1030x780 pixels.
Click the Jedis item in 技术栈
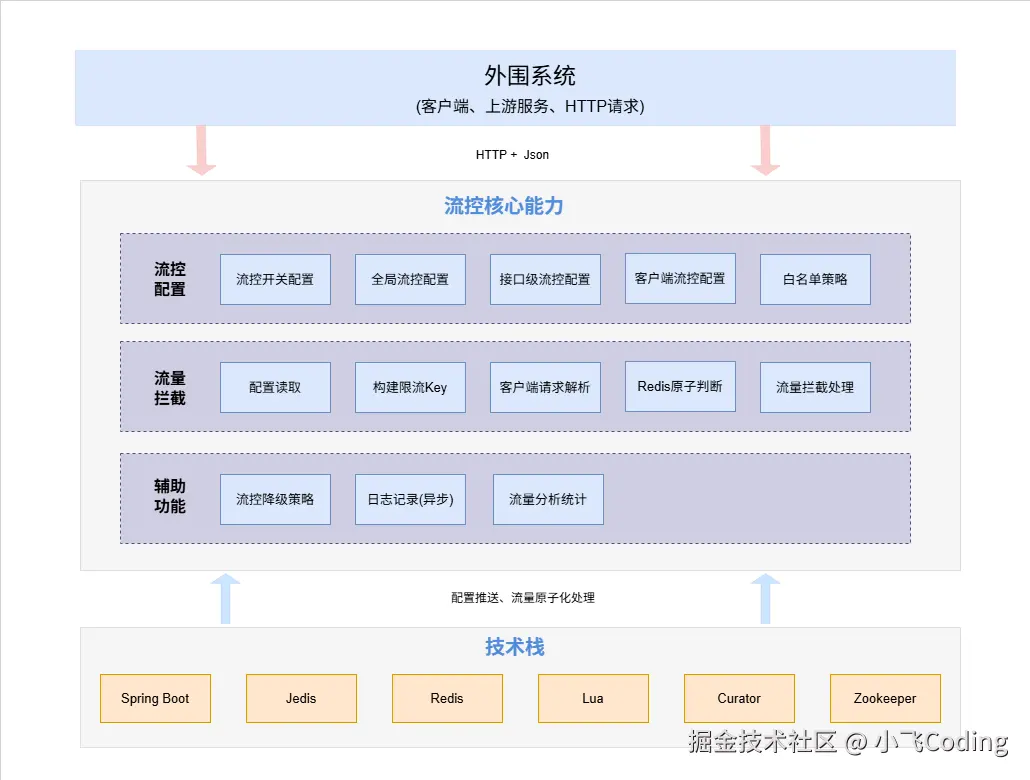coord(301,698)
